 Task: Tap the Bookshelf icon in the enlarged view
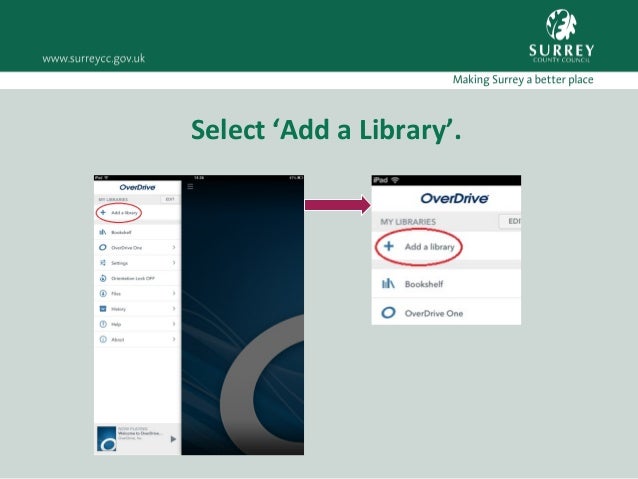388,283
